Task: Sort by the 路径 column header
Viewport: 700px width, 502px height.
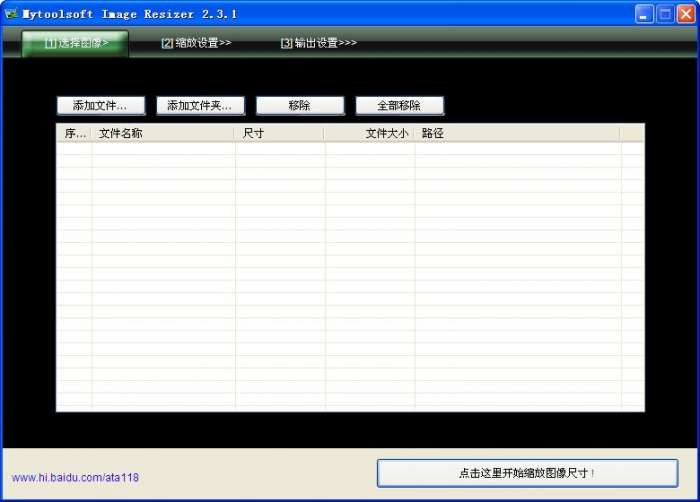Action: pos(517,133)
